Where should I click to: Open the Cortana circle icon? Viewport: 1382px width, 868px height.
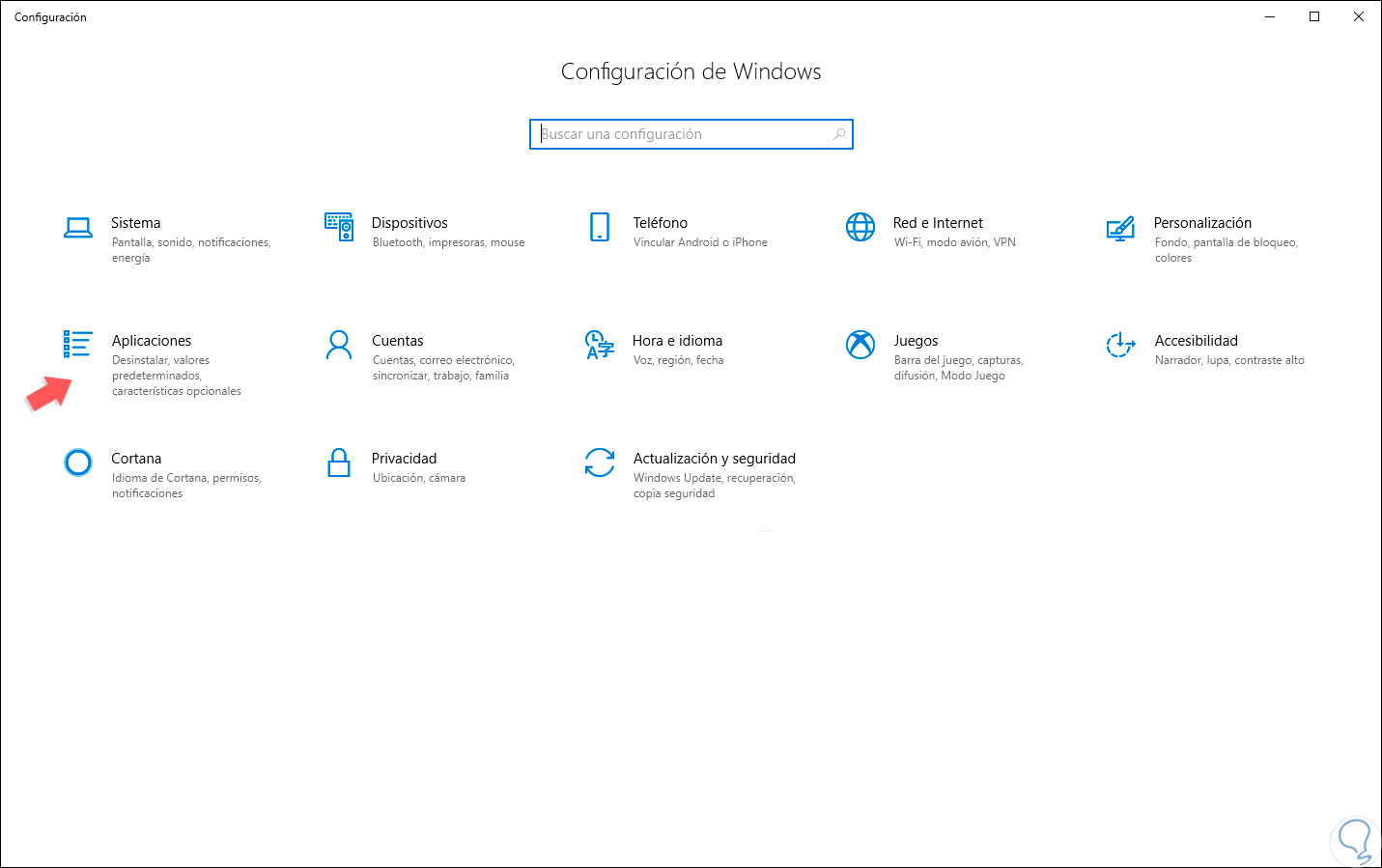(x=78, y=462)
